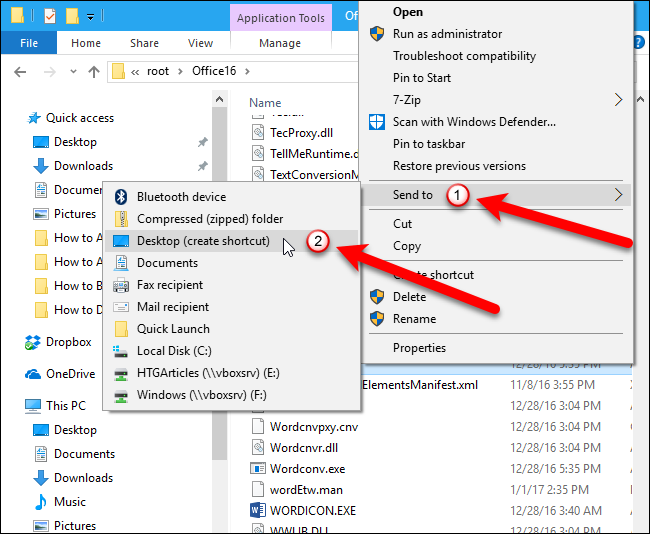Click the Dropbox icon in navigation pane
Viewport: 650px width, 534px height.
click(x=33, y=342)
